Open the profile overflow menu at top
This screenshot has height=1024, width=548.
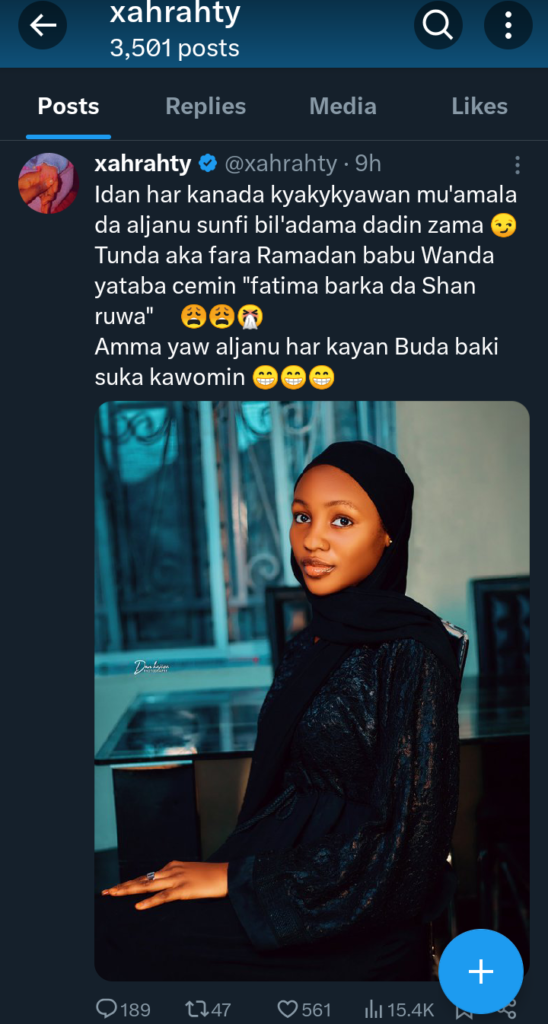click(x=508, y=25)
